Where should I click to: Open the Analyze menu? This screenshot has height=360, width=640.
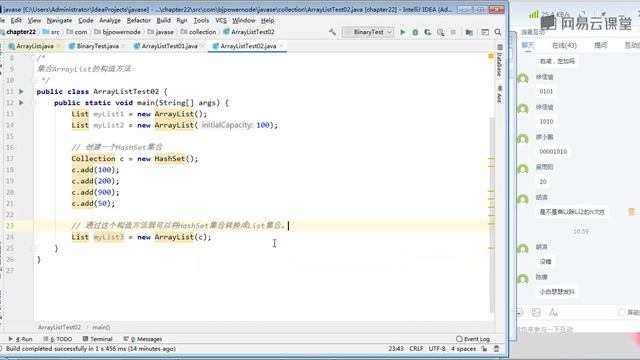click(110, 20)
